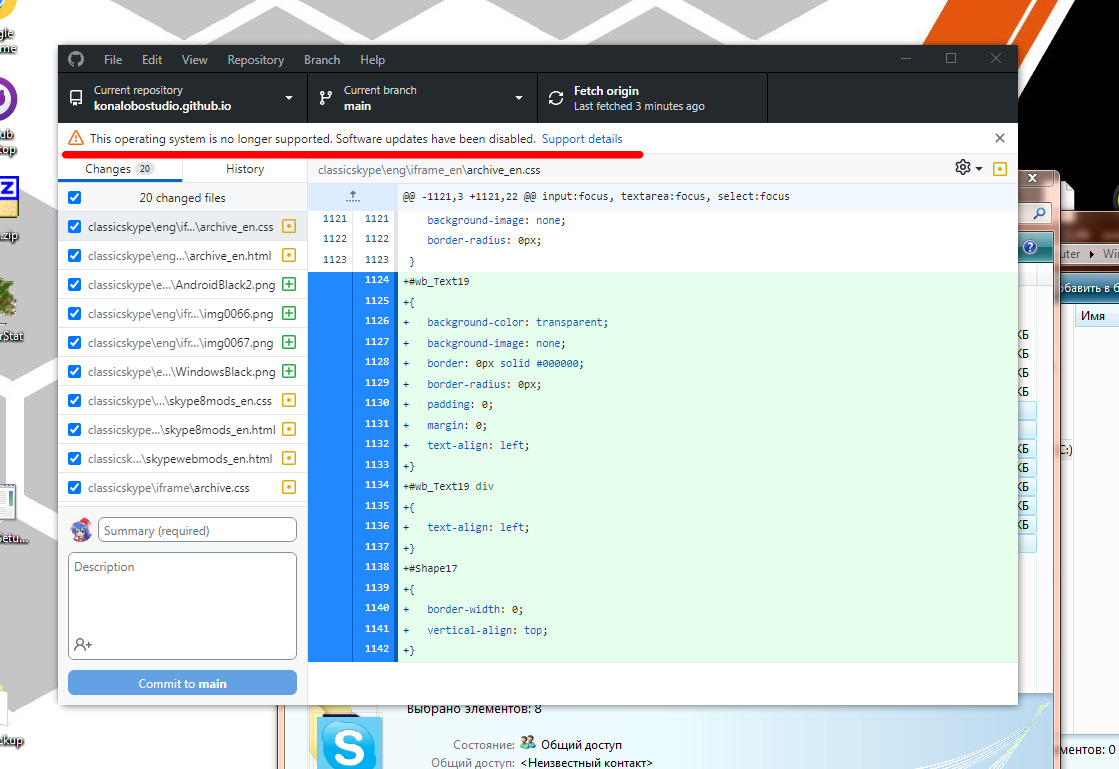Screen dimensions: 1119x769
Task: Click modified status icon next to archive_en.css
Action: (x=289, y=227)
